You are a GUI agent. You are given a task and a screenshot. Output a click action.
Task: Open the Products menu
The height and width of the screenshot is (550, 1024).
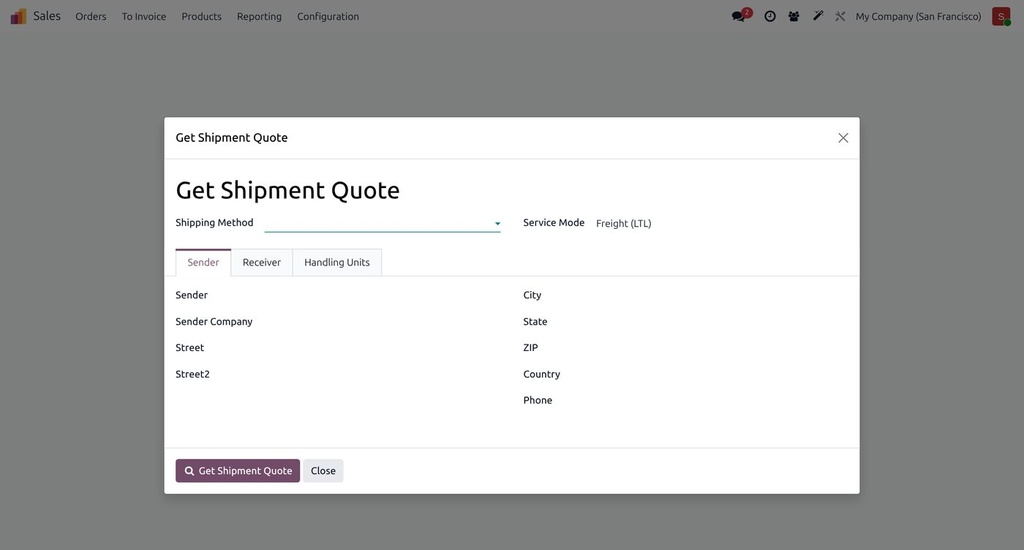point(201,16)
